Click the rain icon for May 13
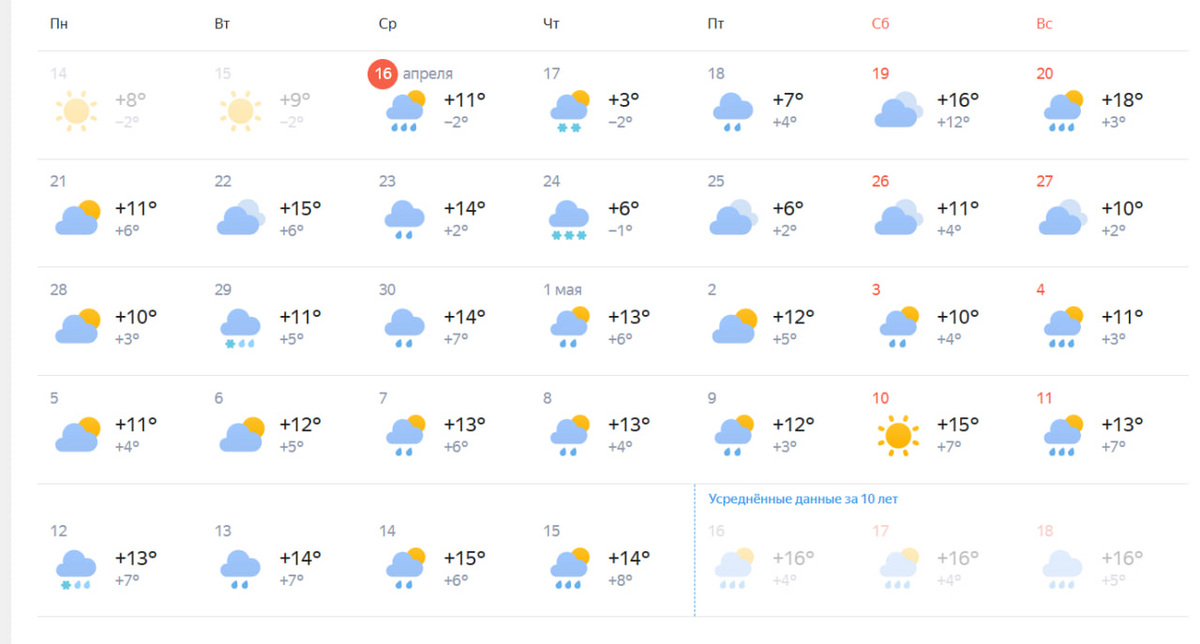 pos(240,568)
